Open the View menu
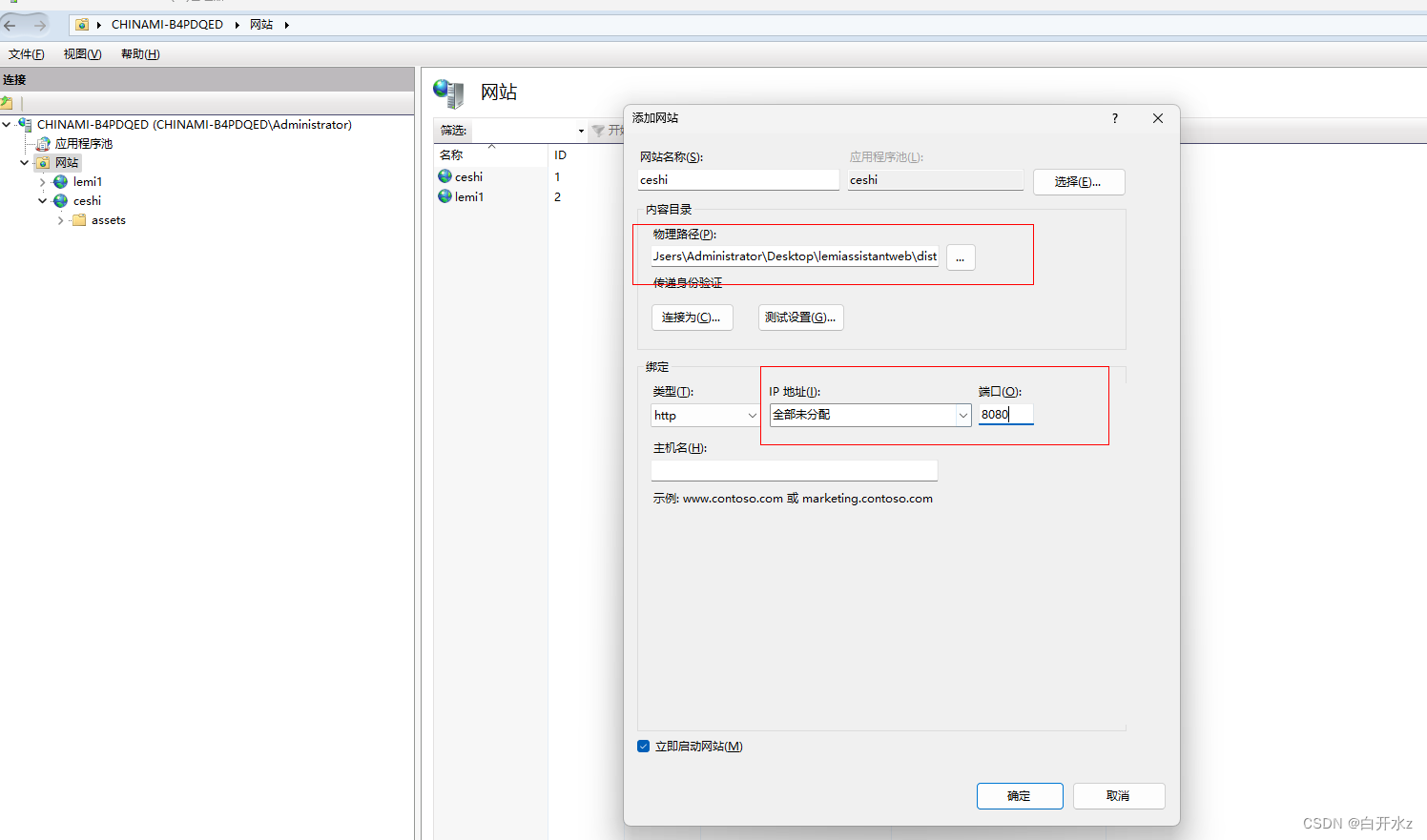This screenshot has height=840, width=1427. [x=83, y=54]
